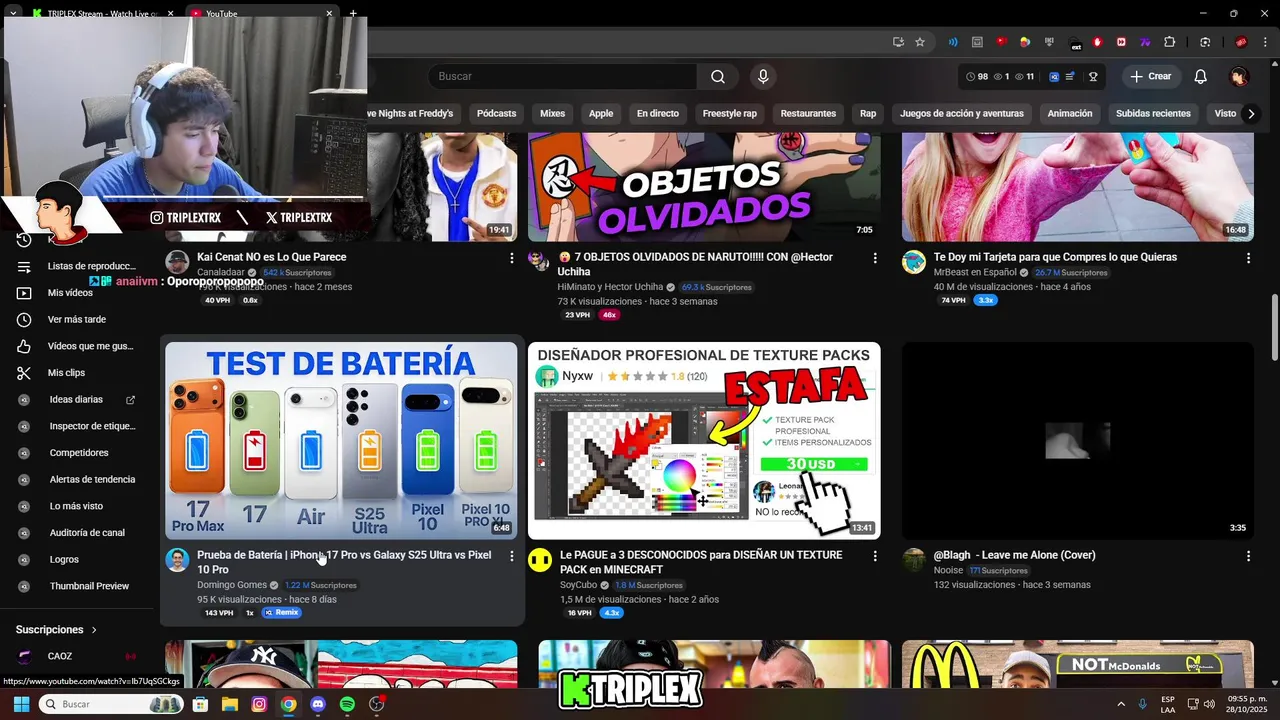
Task: Bookmark this page with the star icon
Action: (920, 42)
